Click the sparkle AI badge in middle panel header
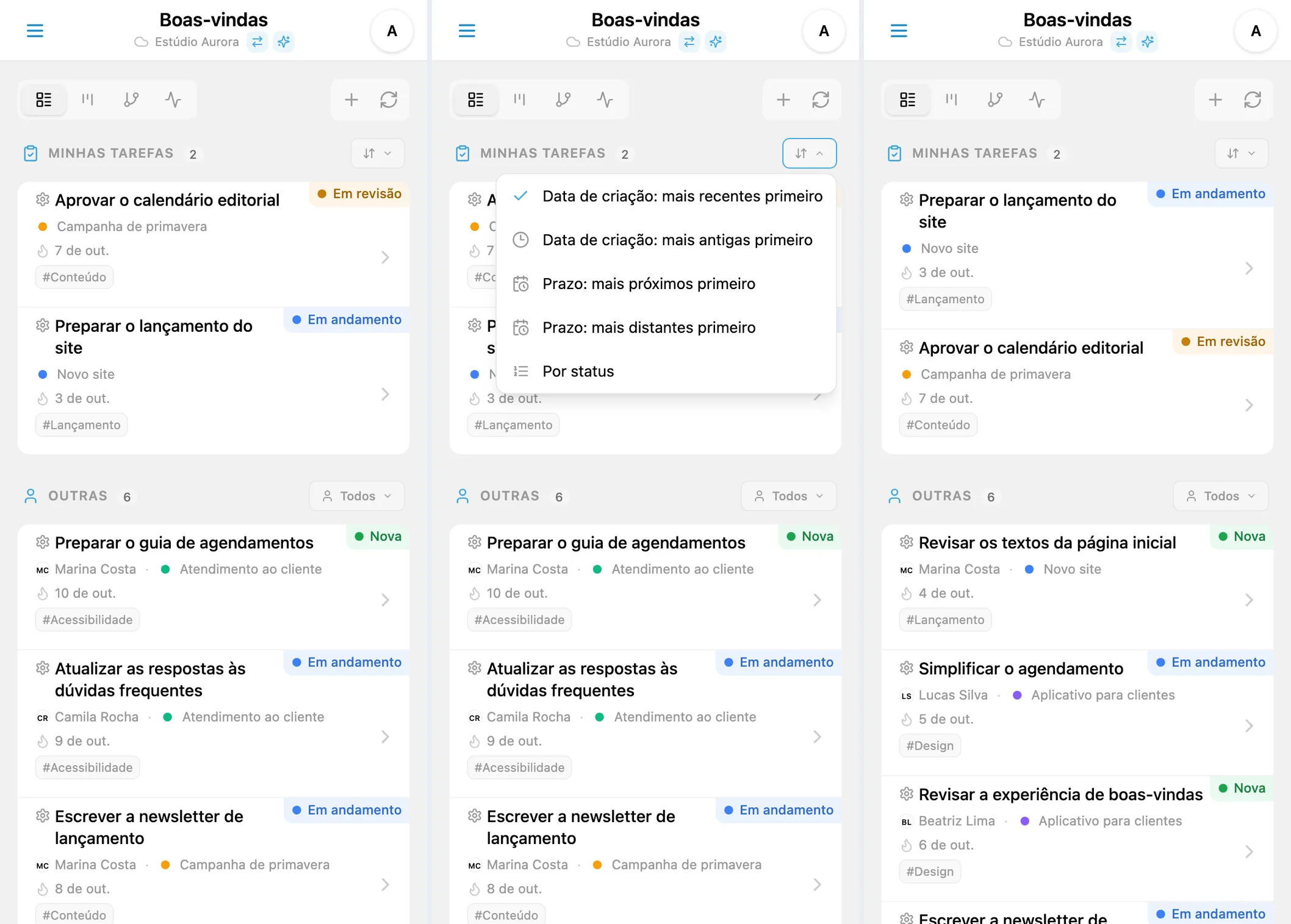Viewport: 1291px width, 924px height. (716, 41)
